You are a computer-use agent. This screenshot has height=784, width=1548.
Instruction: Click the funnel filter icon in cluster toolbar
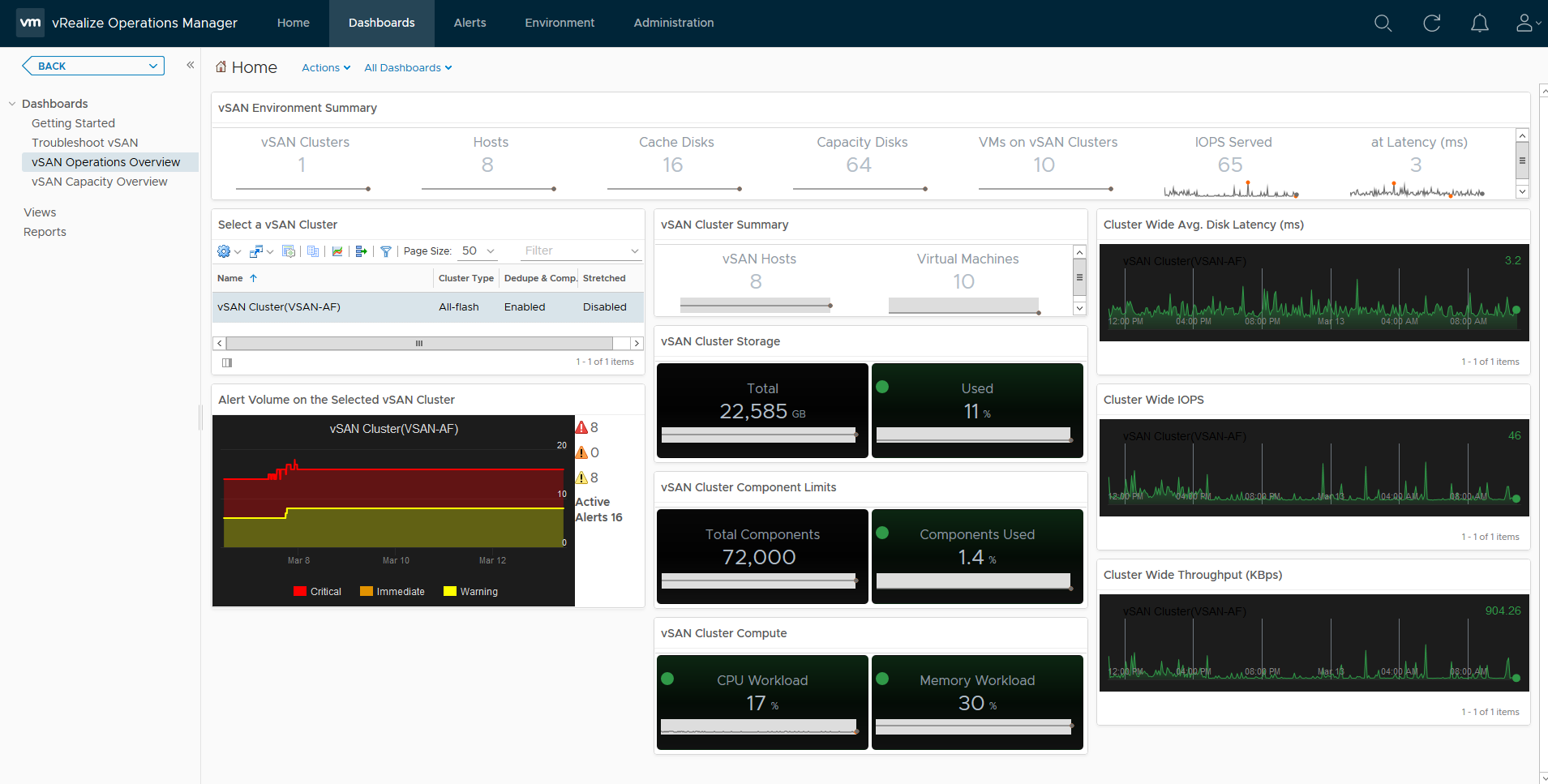(386, 251)
